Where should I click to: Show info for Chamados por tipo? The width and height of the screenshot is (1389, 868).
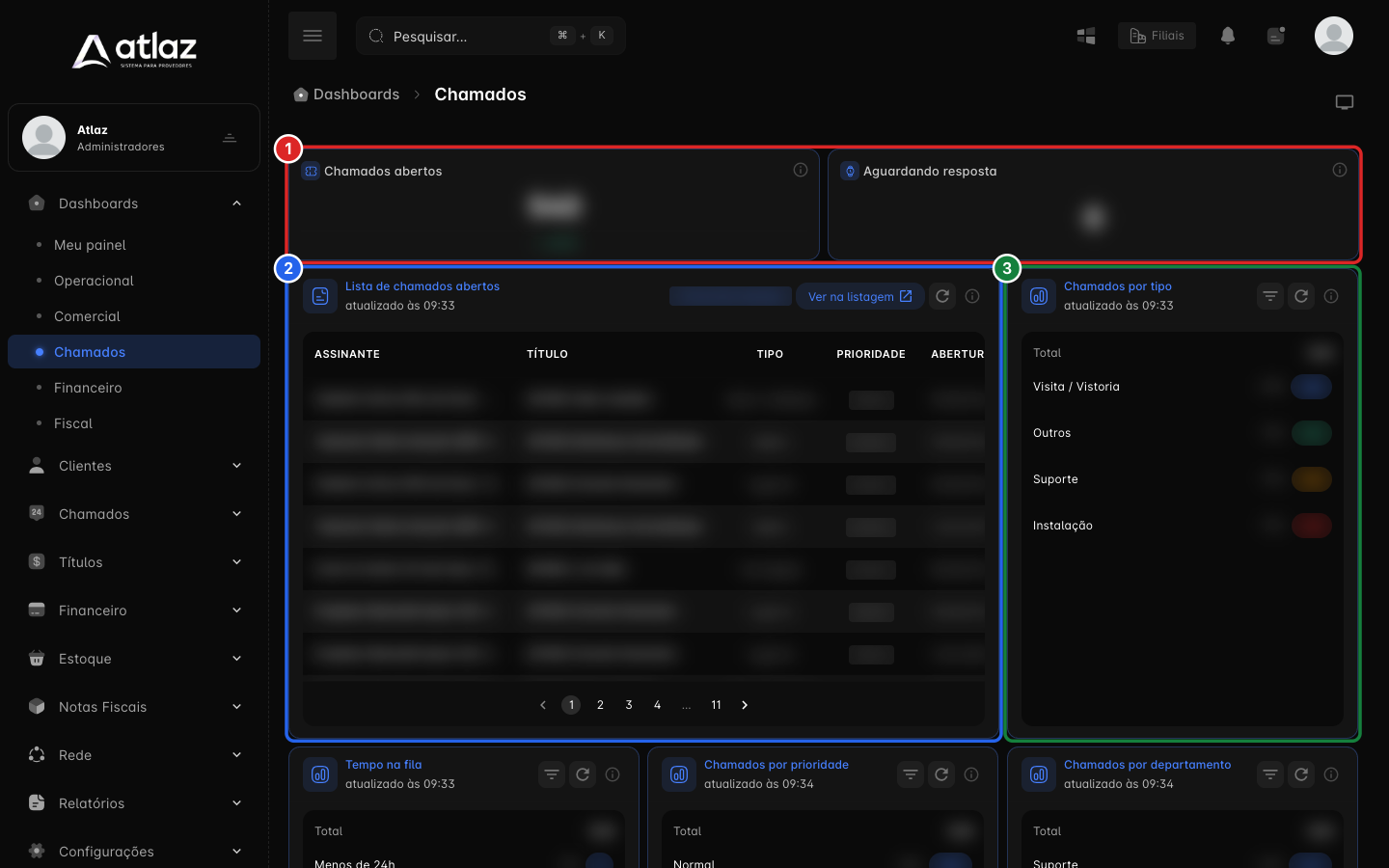tap(1331, 296)
